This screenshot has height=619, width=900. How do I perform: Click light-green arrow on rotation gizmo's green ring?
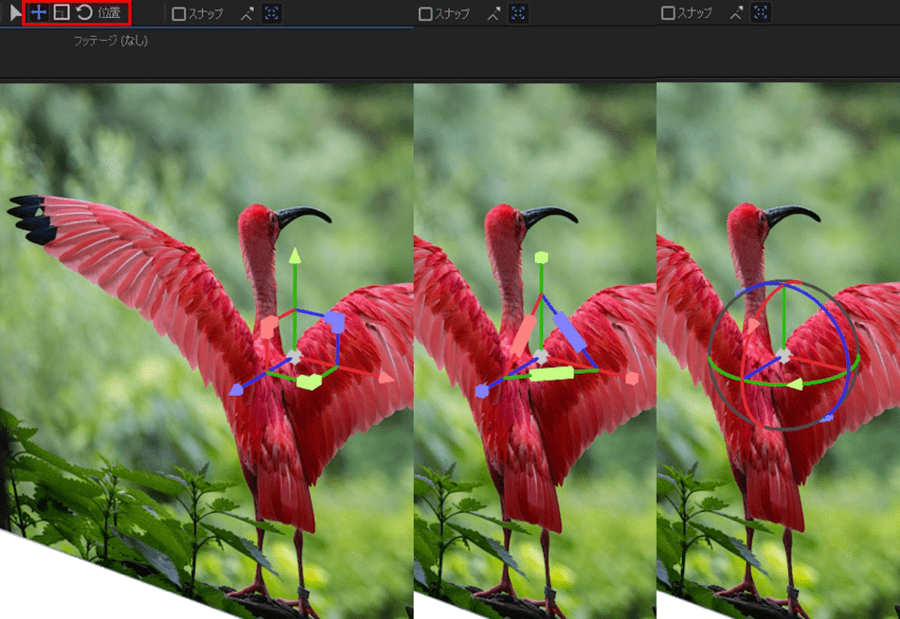(x=795, y=384)
